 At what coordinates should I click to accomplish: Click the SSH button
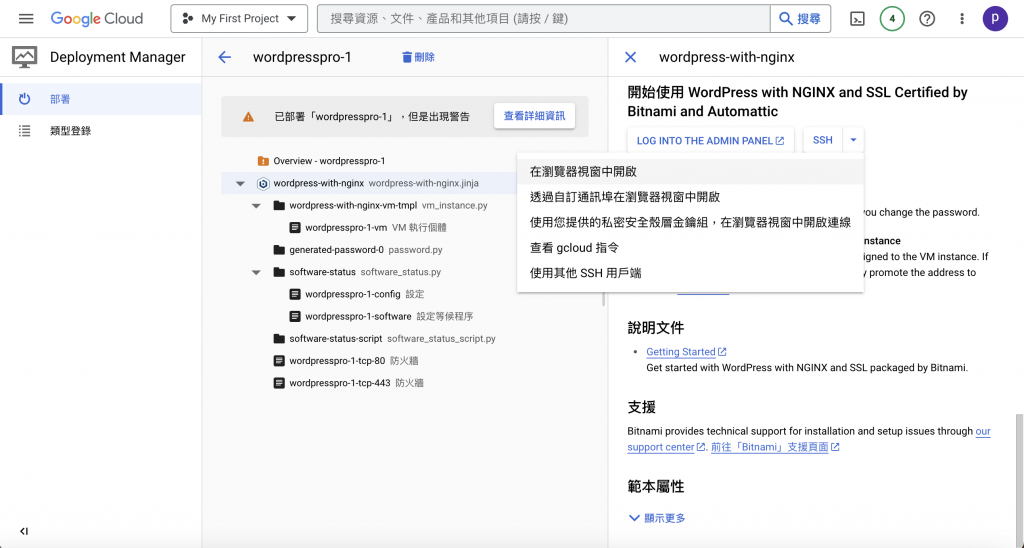point(823,140)
